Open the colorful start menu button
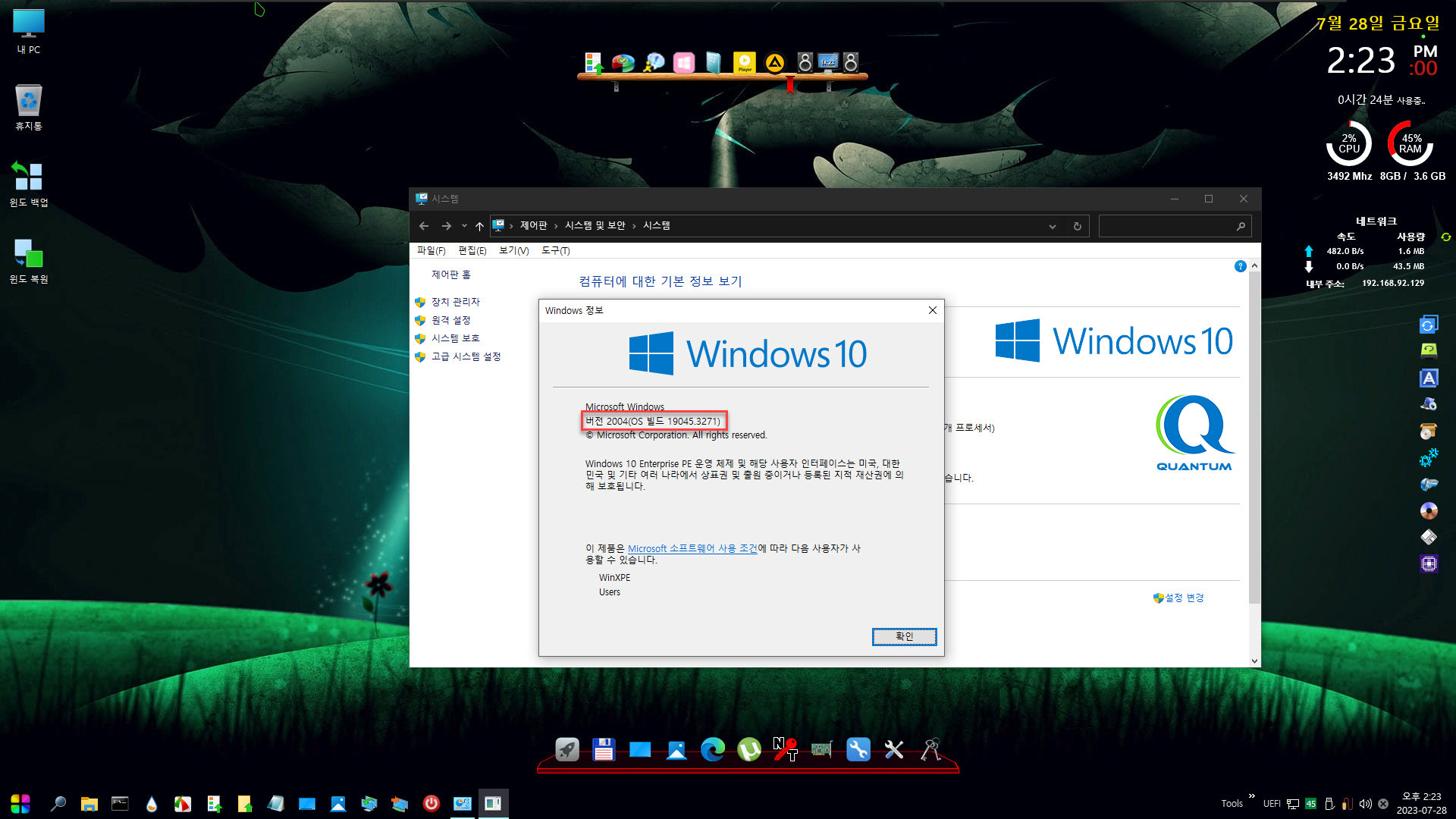Screen dimensions: 1456x819 (20, 804)
